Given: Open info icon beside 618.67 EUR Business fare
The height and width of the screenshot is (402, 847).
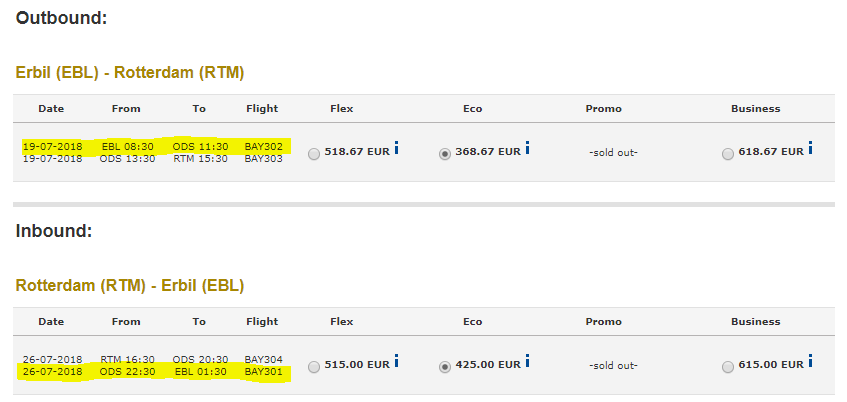Looking at the screenshot, I should 810,148.
